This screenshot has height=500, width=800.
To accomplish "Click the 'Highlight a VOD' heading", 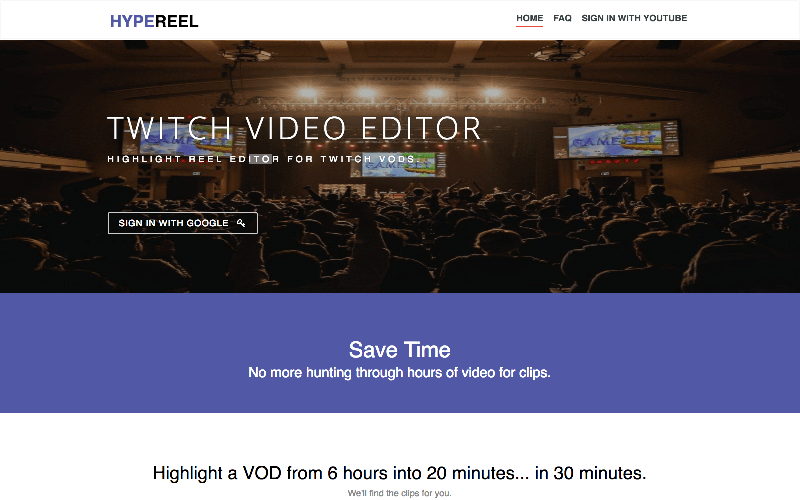I will coord(399,473).
